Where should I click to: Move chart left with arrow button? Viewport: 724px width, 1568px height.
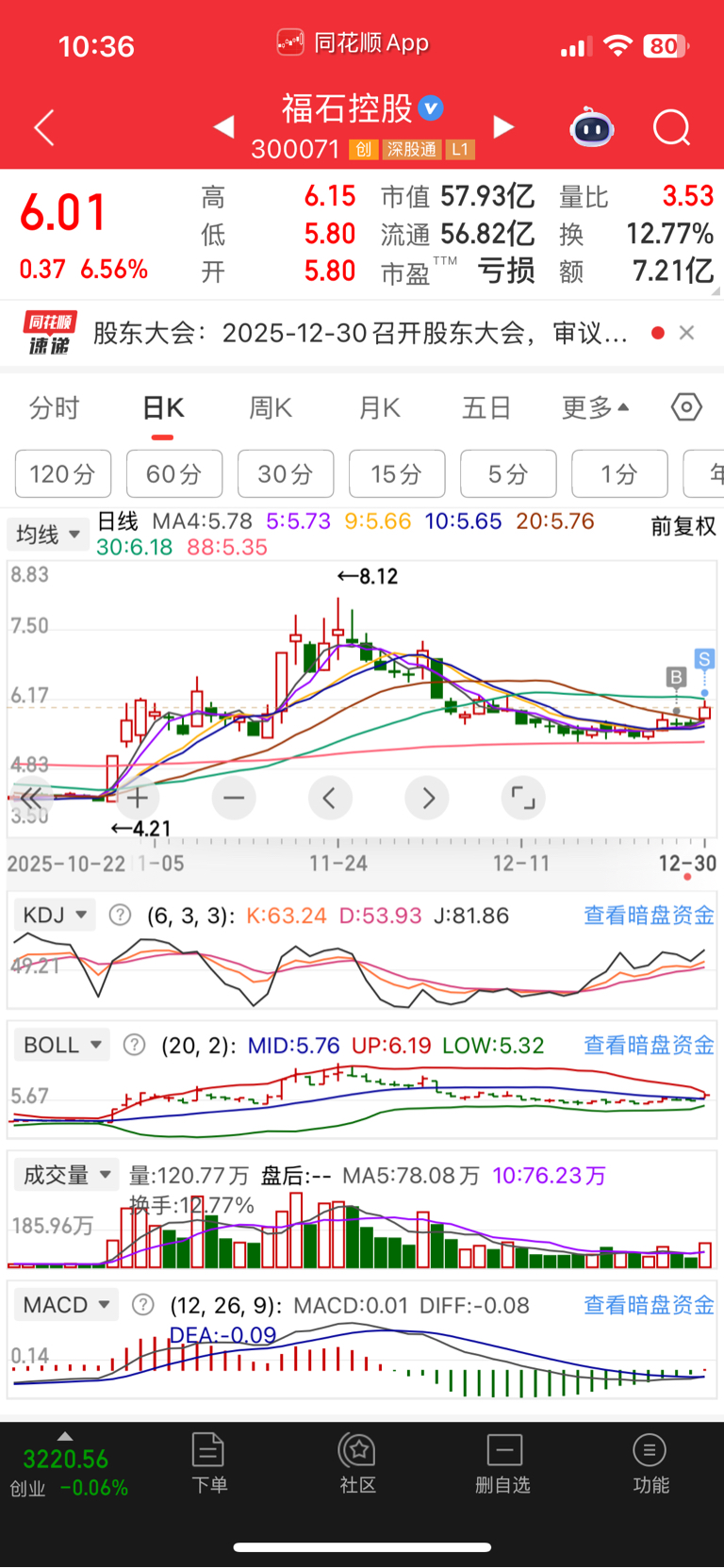pos(330,799)
